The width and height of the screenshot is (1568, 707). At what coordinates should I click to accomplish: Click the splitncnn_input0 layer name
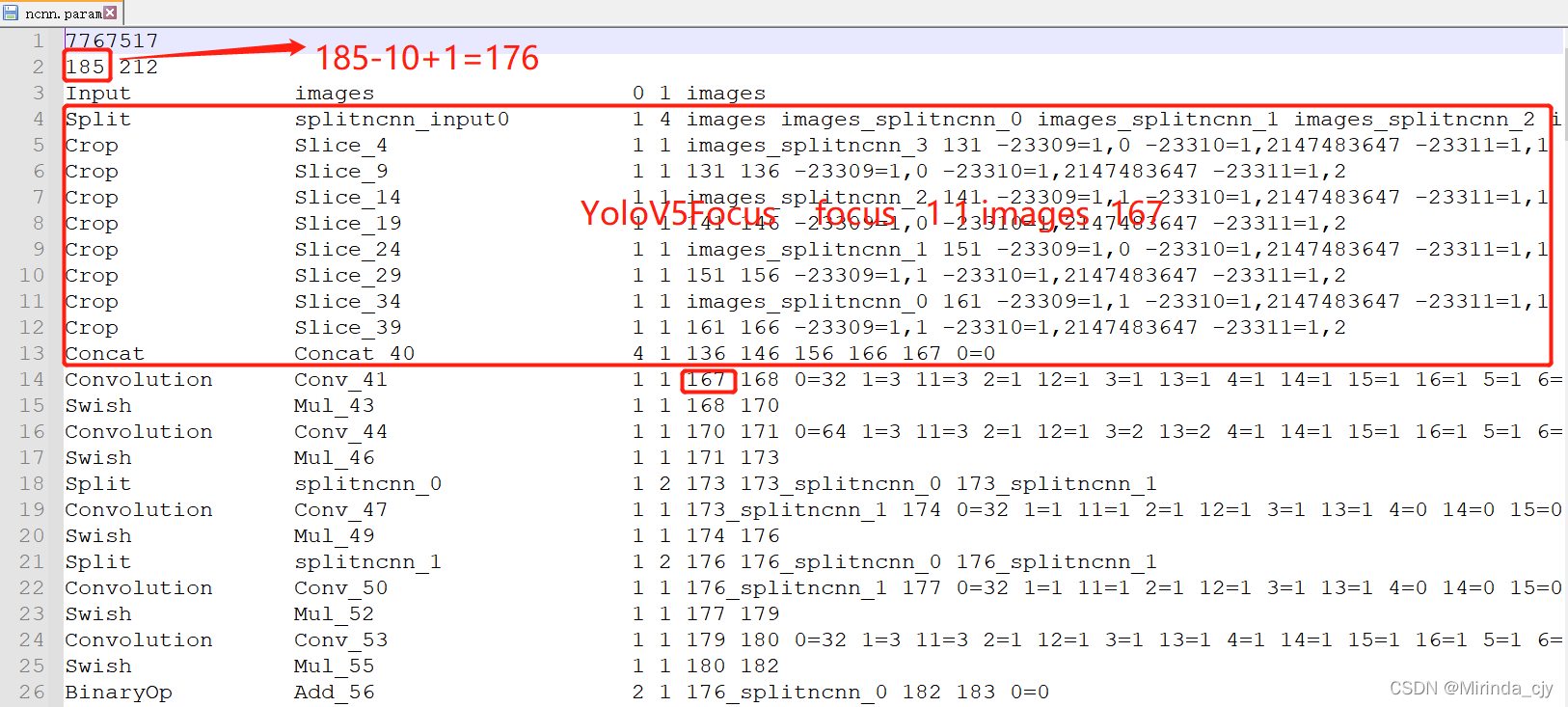[x=402, y=119]
